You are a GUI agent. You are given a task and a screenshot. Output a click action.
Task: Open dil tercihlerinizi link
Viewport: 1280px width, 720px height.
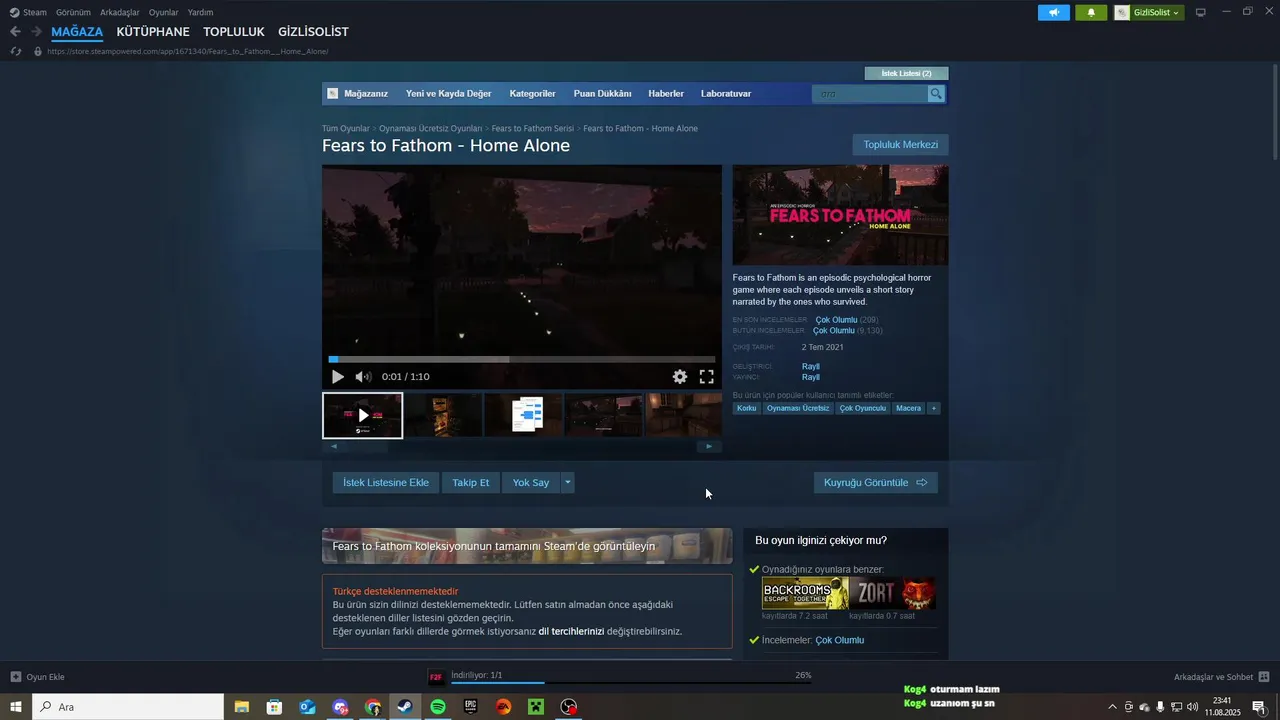click(571, 631)
